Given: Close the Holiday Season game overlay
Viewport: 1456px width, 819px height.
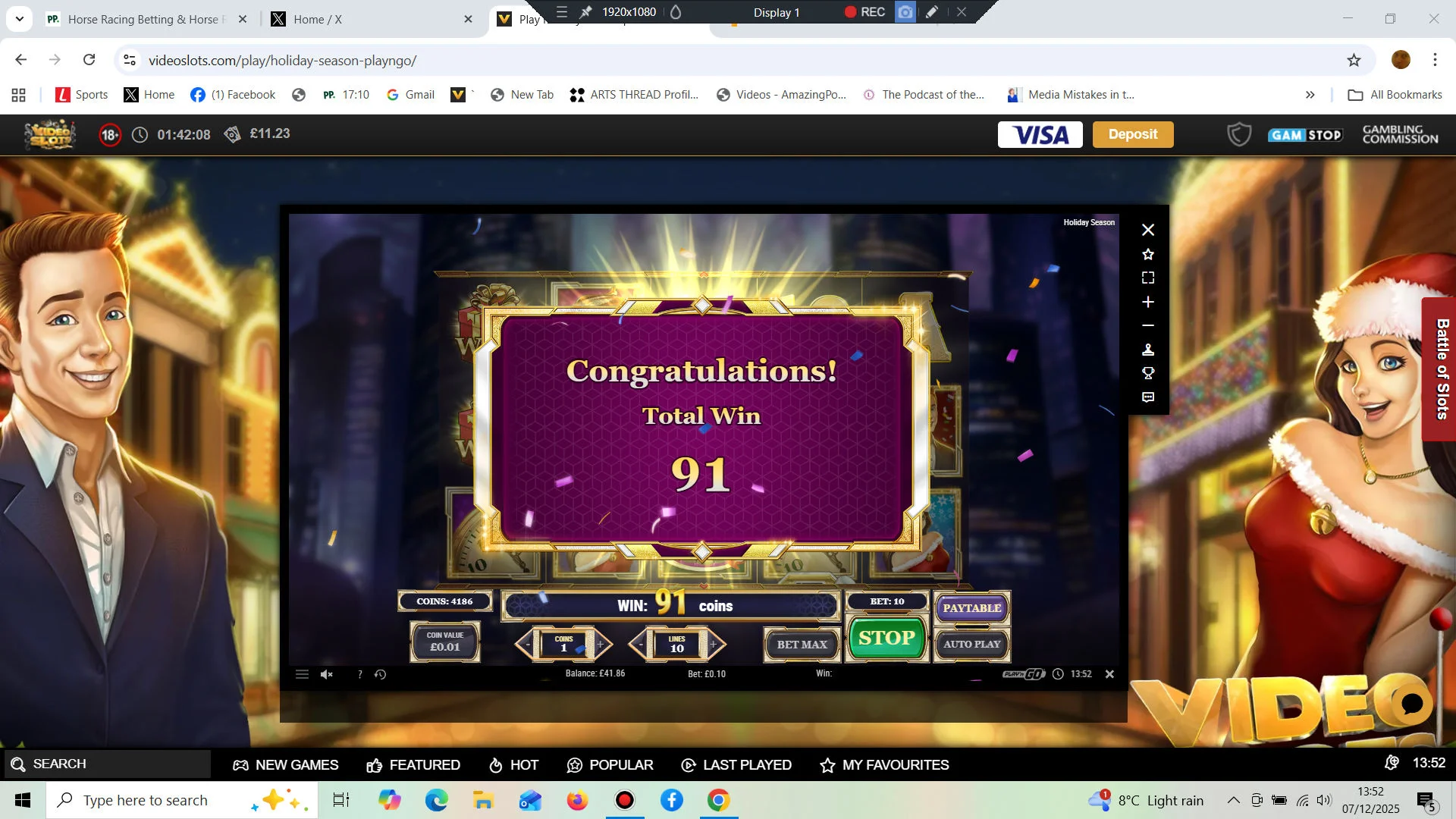Looking at the screenshot, I should [x=1148, y=230].
